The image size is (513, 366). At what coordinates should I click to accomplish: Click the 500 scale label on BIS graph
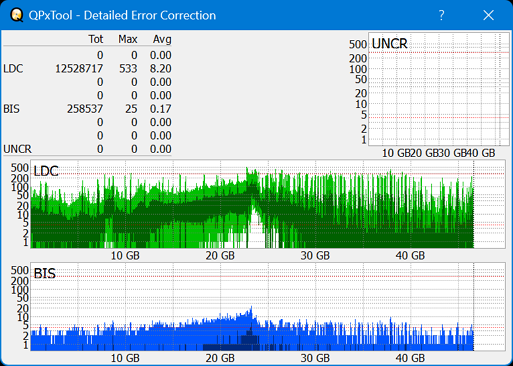point(20,270)
